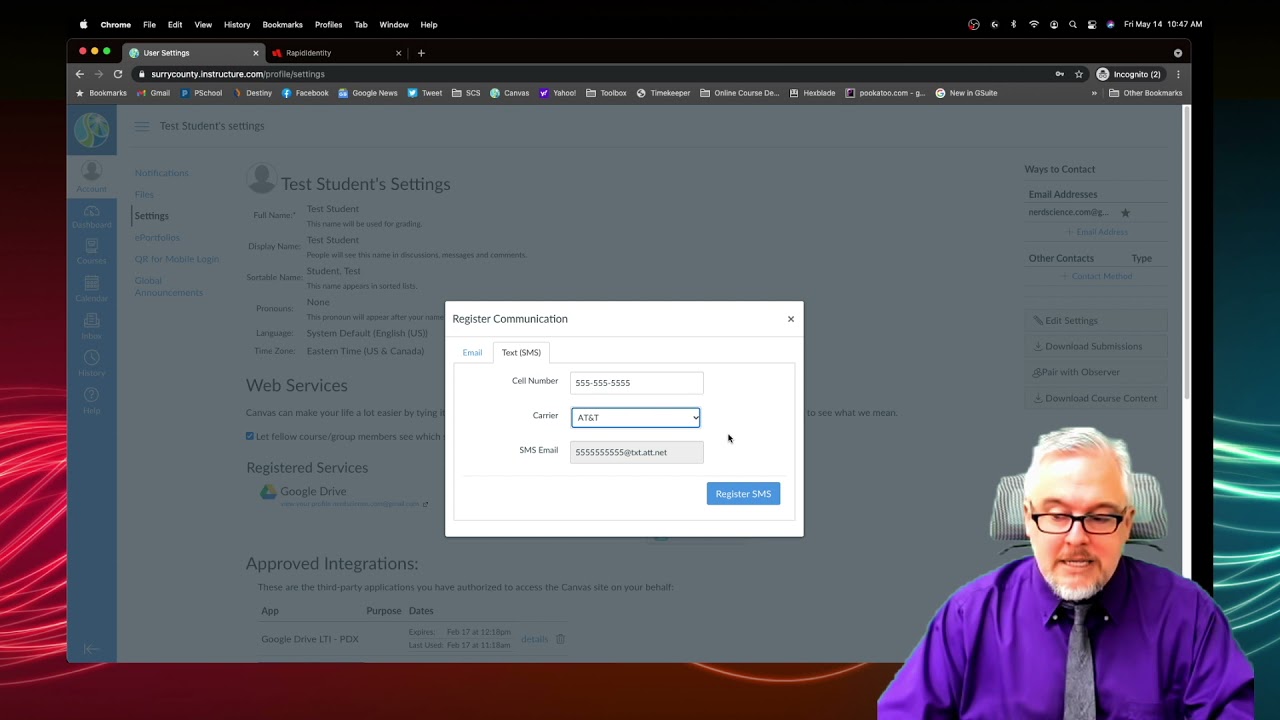This screenshot has height=720, width=1280.
Task: Open the Canvas bookmark
Action: (x=509, y=93)
